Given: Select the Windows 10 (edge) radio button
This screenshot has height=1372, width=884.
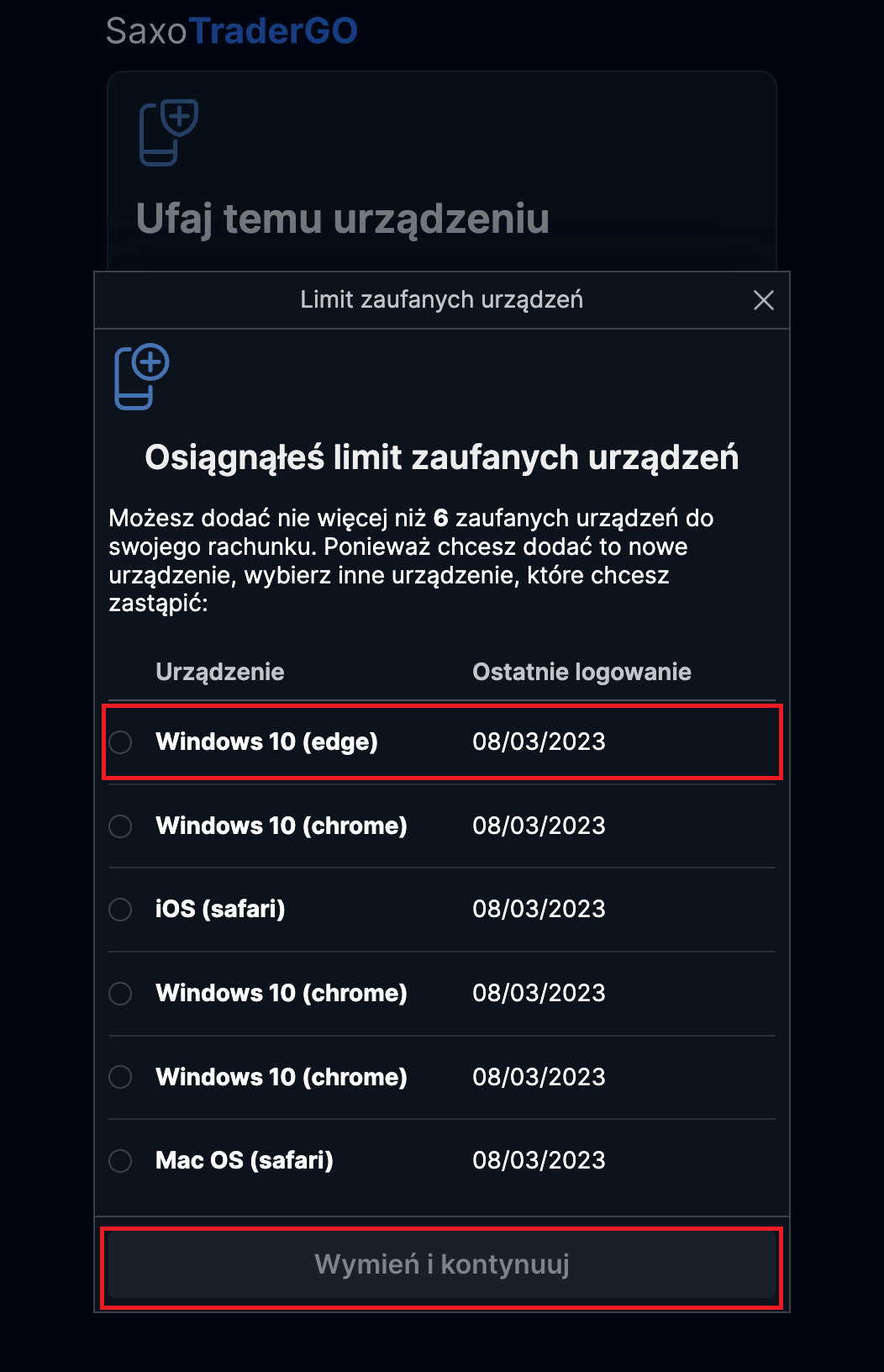Looking at the screenshot, I should coord(120,742).
